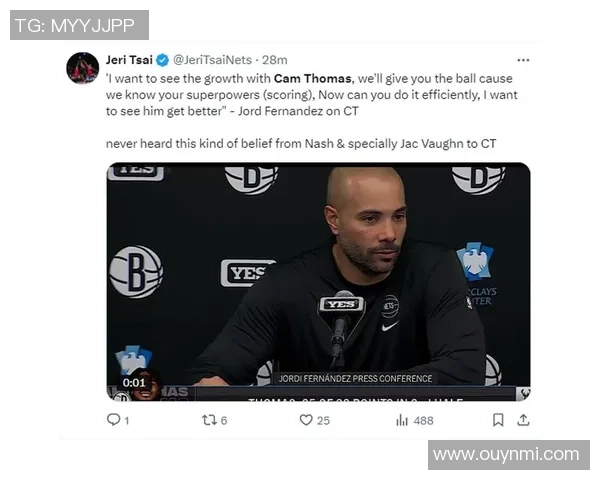Click the reply speech bubble icon

pyautogui.click(x=113, y=420)
